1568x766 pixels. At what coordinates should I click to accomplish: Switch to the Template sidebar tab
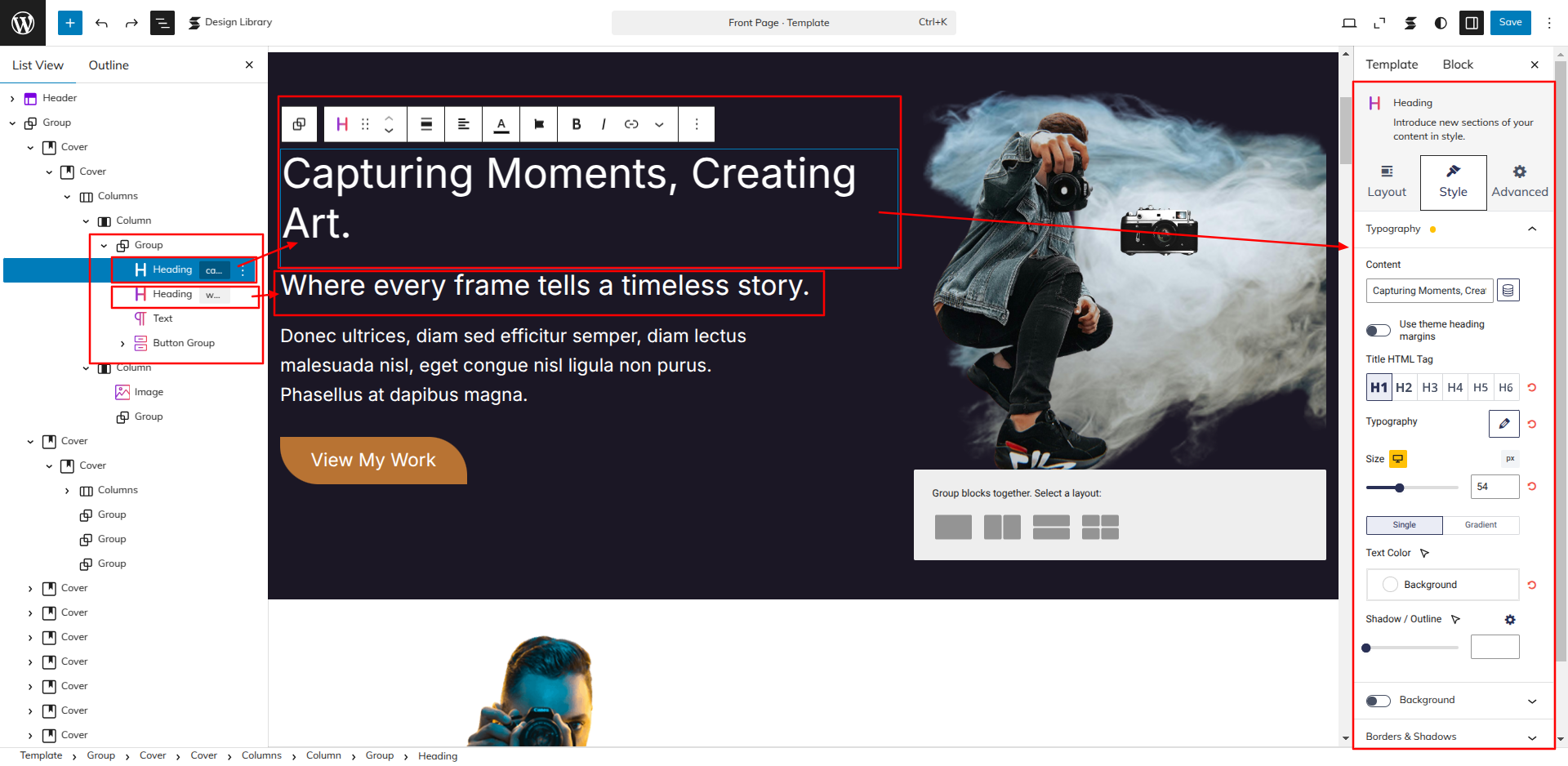1392,65
